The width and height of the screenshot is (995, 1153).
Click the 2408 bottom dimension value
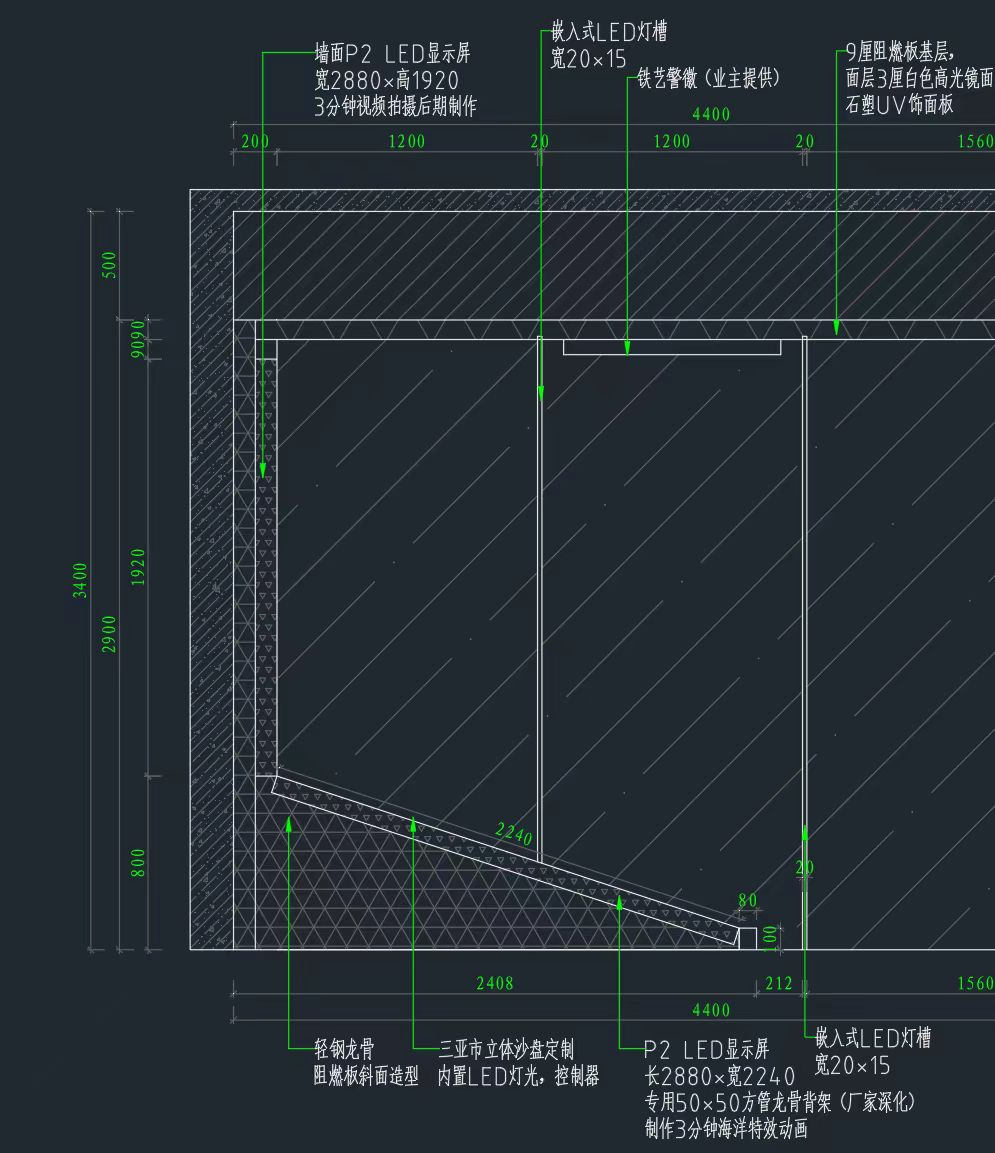coord(494,983)
